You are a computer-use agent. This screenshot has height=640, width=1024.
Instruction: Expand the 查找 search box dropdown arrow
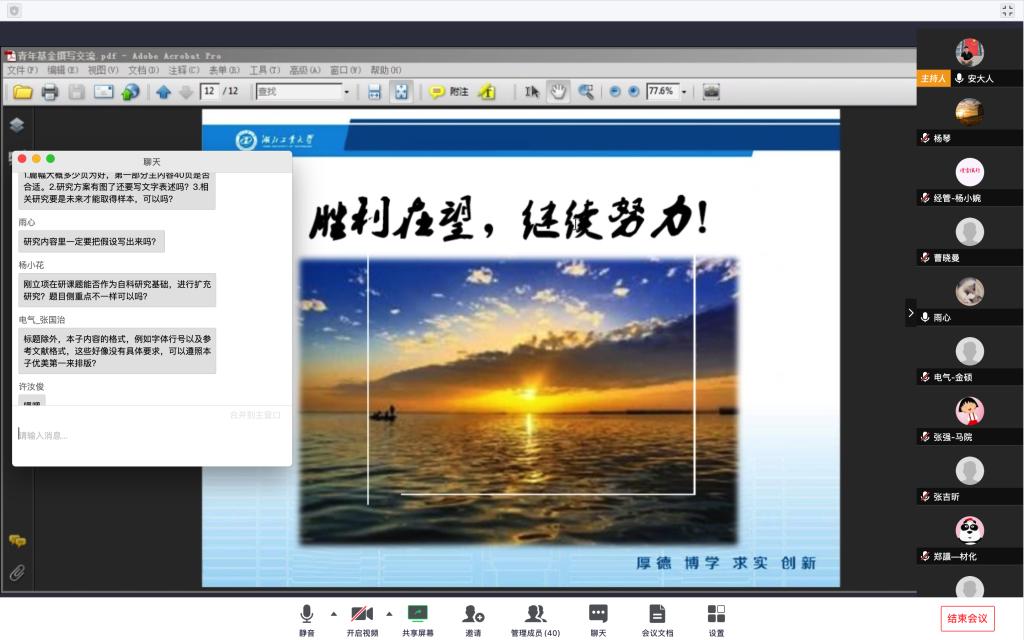(347, 92)
